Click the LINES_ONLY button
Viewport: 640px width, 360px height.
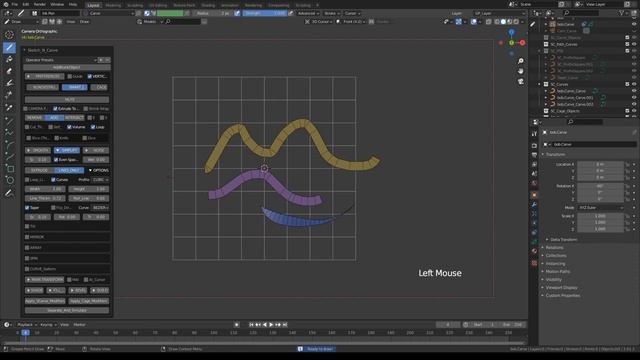click(69, 170)
